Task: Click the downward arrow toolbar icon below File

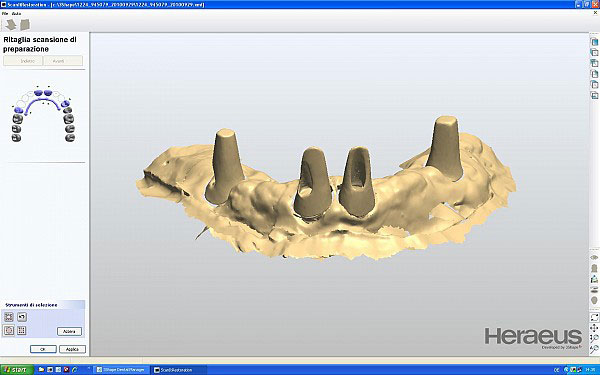Action: (x=11, y=24)
